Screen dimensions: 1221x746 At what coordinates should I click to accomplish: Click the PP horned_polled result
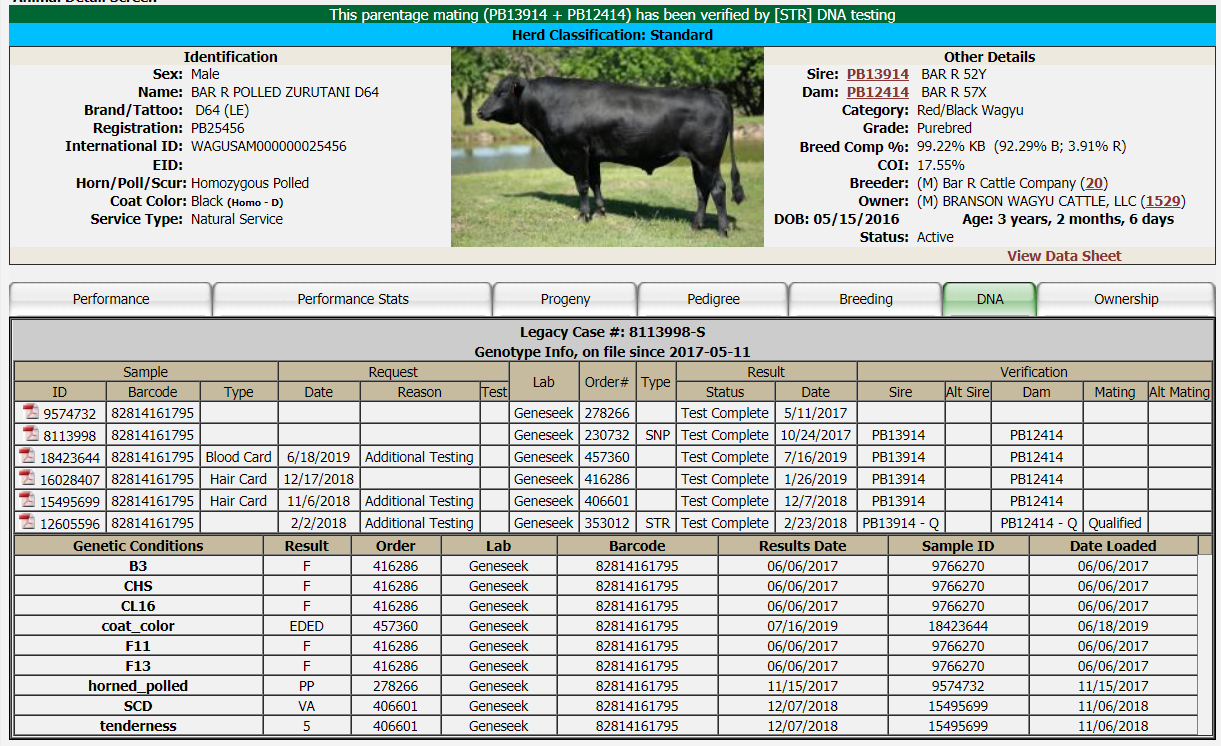(x=307, y=686)
